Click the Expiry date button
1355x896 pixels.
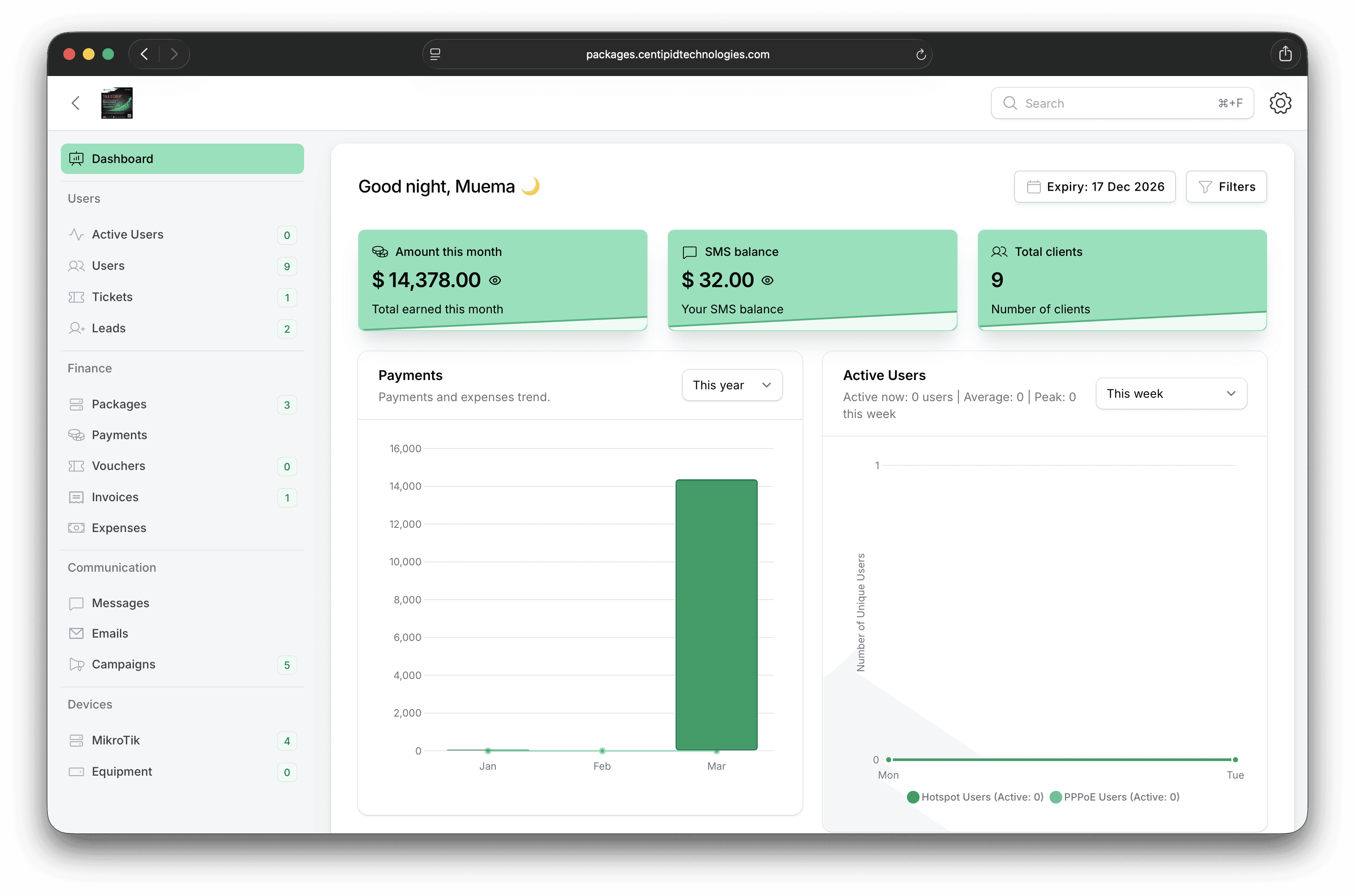point(1094,186)
